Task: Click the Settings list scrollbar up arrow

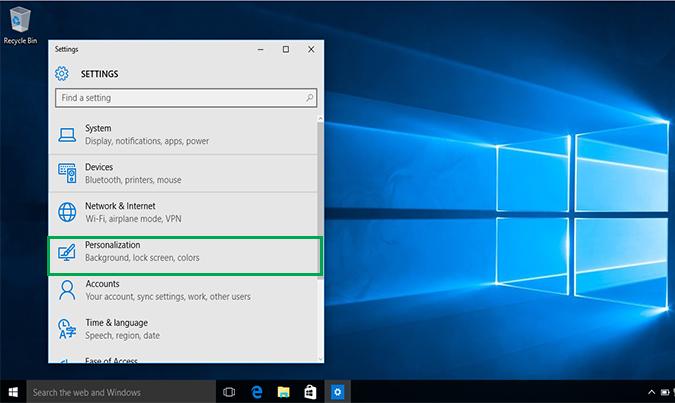Action: click(320, 118)
